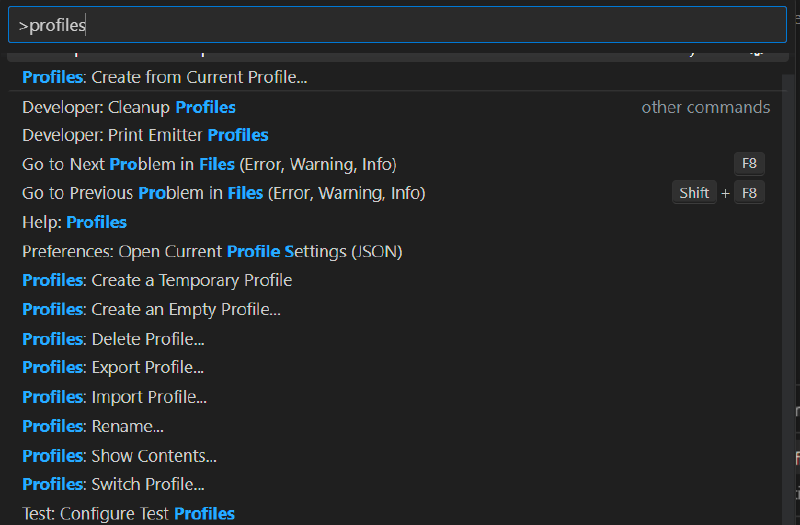Choose Developer: Print Emitter Profiles
Viewport: 800px width, 525px height.
[x=145, y=135]
